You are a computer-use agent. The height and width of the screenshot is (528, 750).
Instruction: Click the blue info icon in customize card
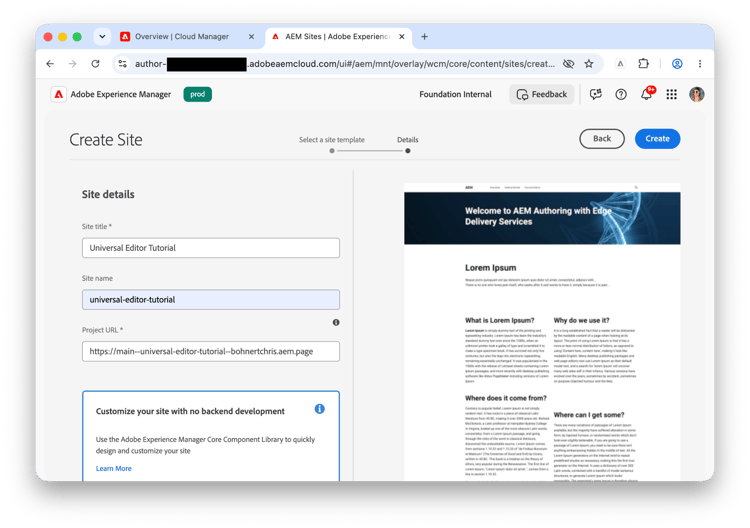(x=320, y=409)
